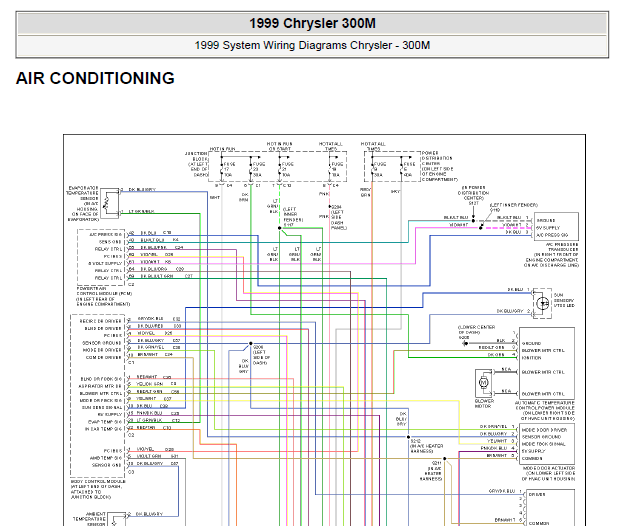The image size is (618, 526).
Task: Click '5 VOLT SUPPLY' pin in the PCM box
Action: 105,263
